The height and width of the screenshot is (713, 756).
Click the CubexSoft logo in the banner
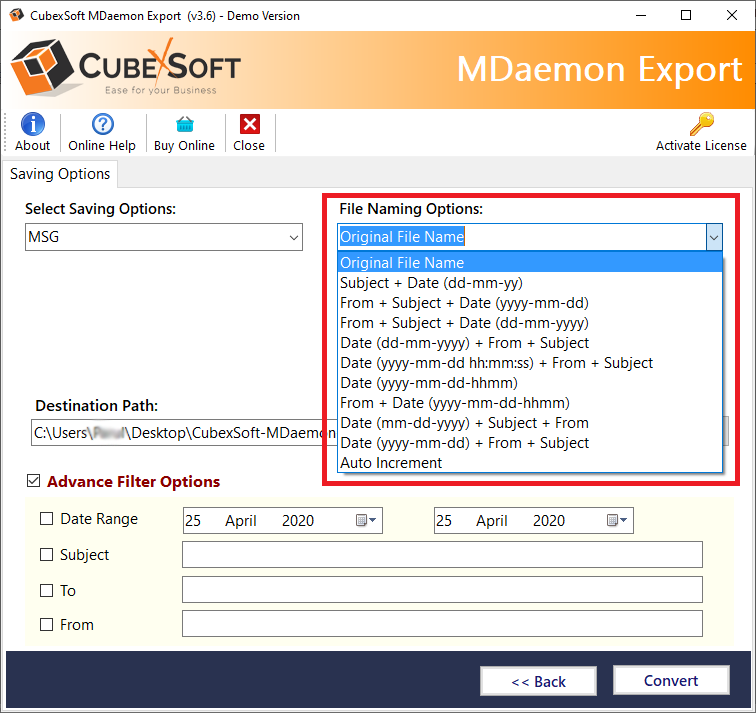coord(126,67)
